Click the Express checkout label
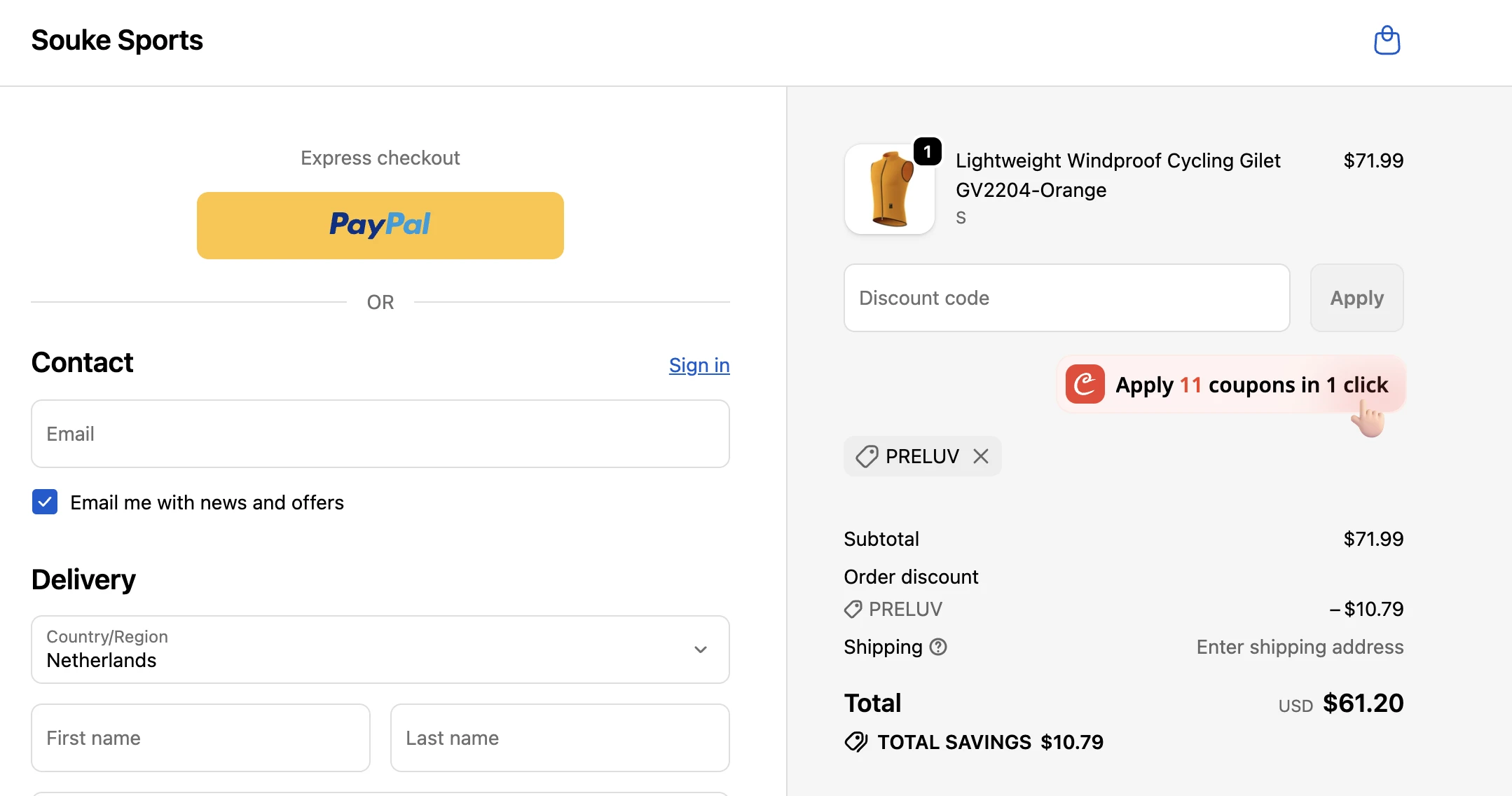The image size is (1512, 796). pyautogui.click(x=380, y=158)
